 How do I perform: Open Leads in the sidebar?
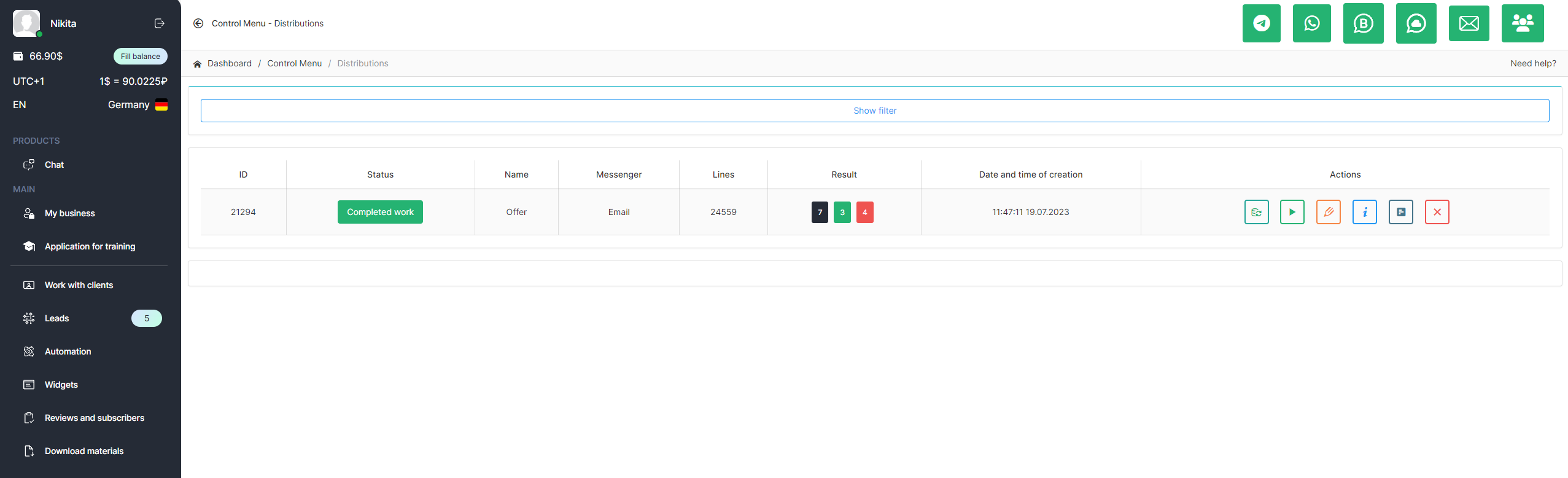click(56, 318)
